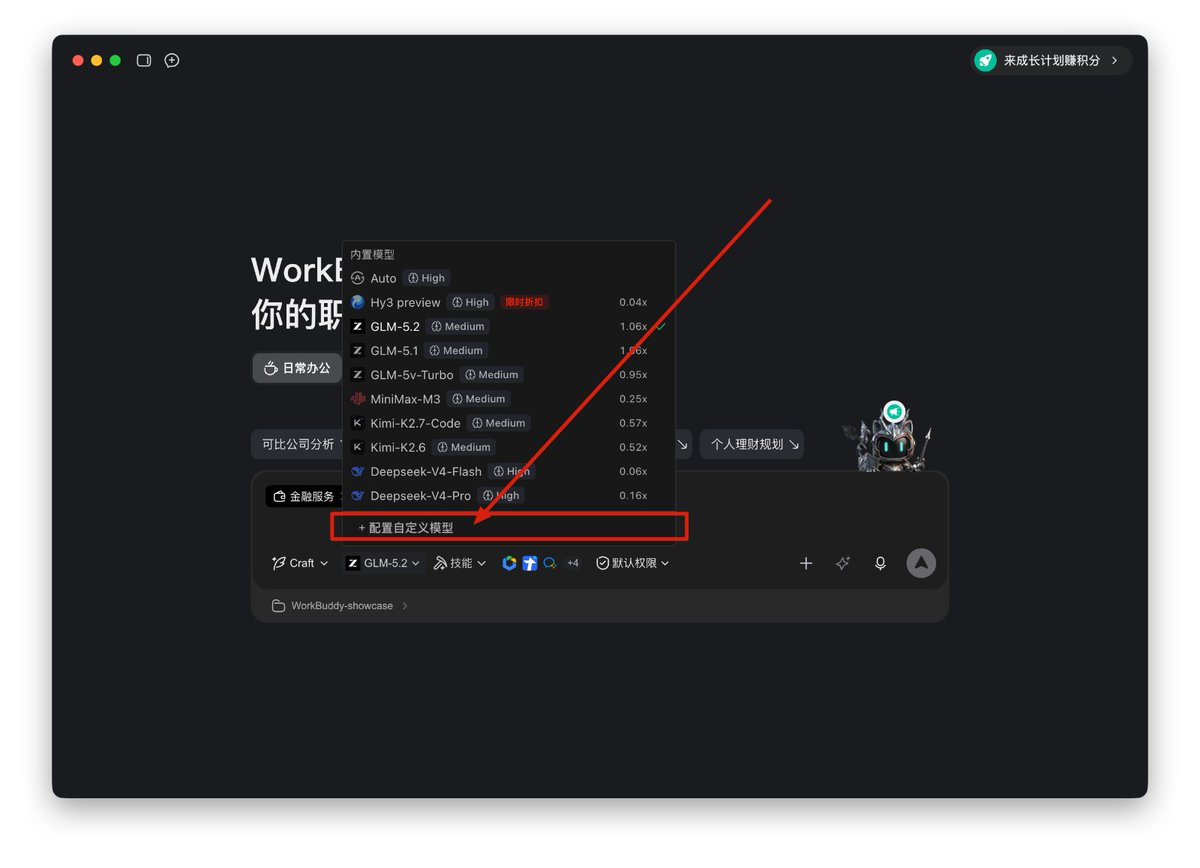Image resolution: width=1200 pixels, height=868 pixels.
Task: Click the sparkle prompt enhance icon
Action: click(x=843, y=563)
